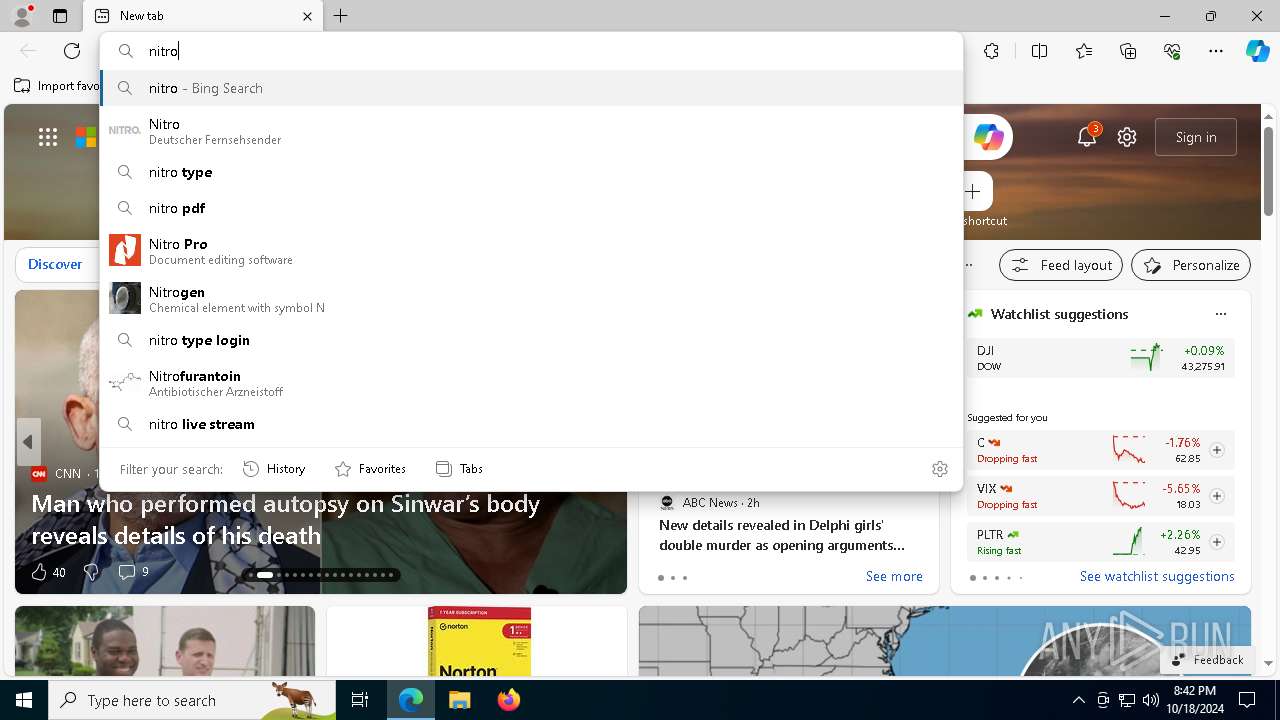Add a shortcut with plus tile
The width and height of the screenshot is (1280, 720).
(973, 191)
